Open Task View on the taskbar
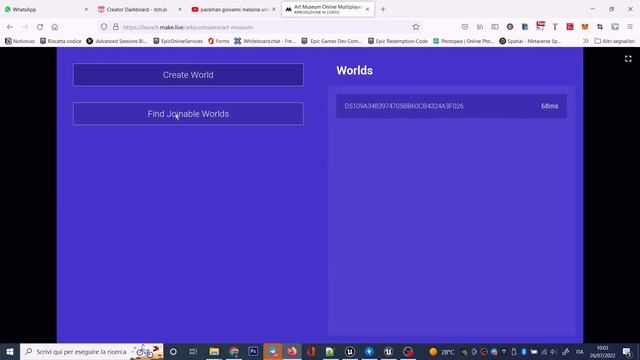This screenshot has width=640, height=360. tap(193, 351)
